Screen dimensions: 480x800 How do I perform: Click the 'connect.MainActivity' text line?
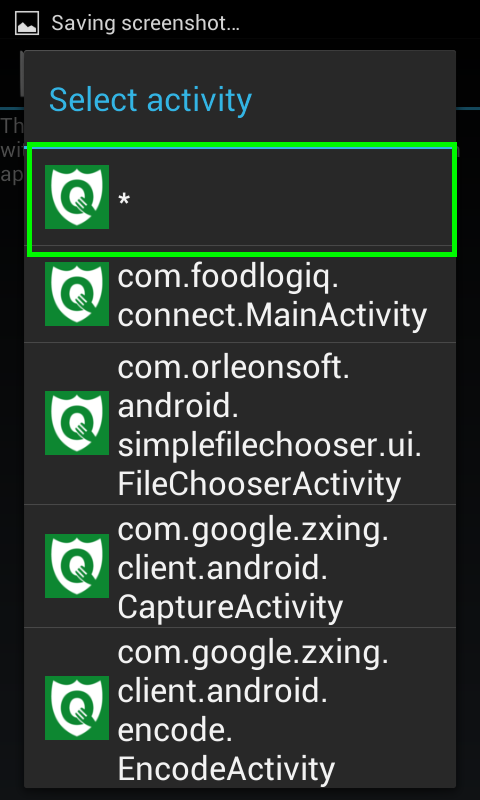[x=272, y=316]
